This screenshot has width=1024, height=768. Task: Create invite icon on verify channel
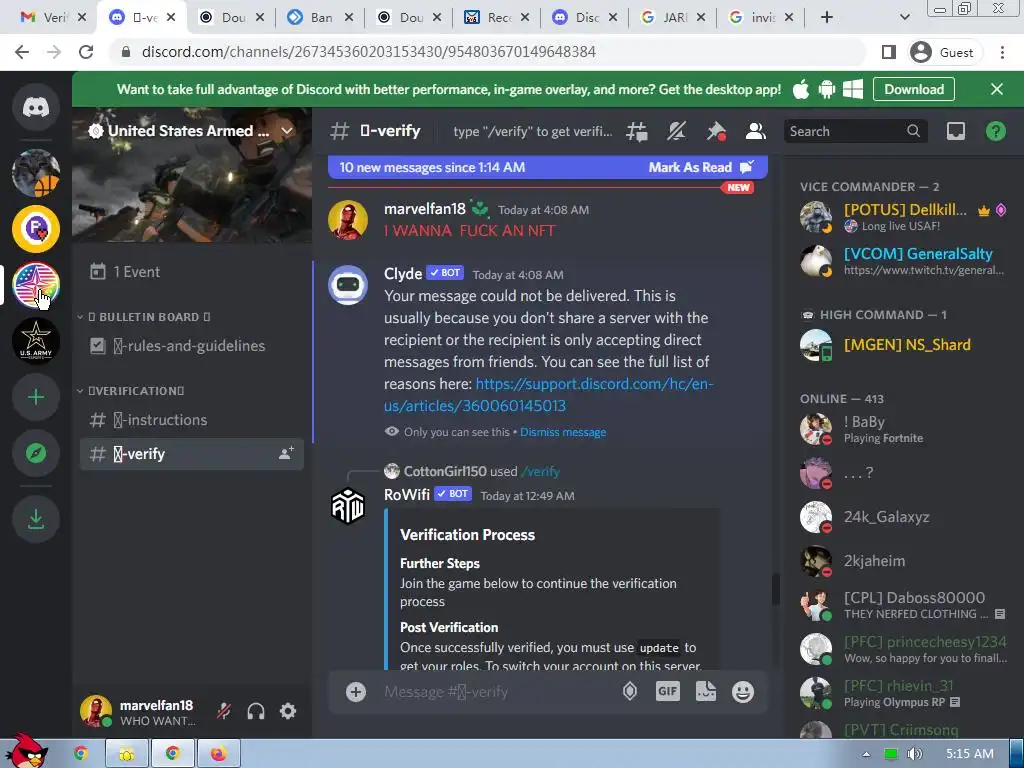(286, 453)
